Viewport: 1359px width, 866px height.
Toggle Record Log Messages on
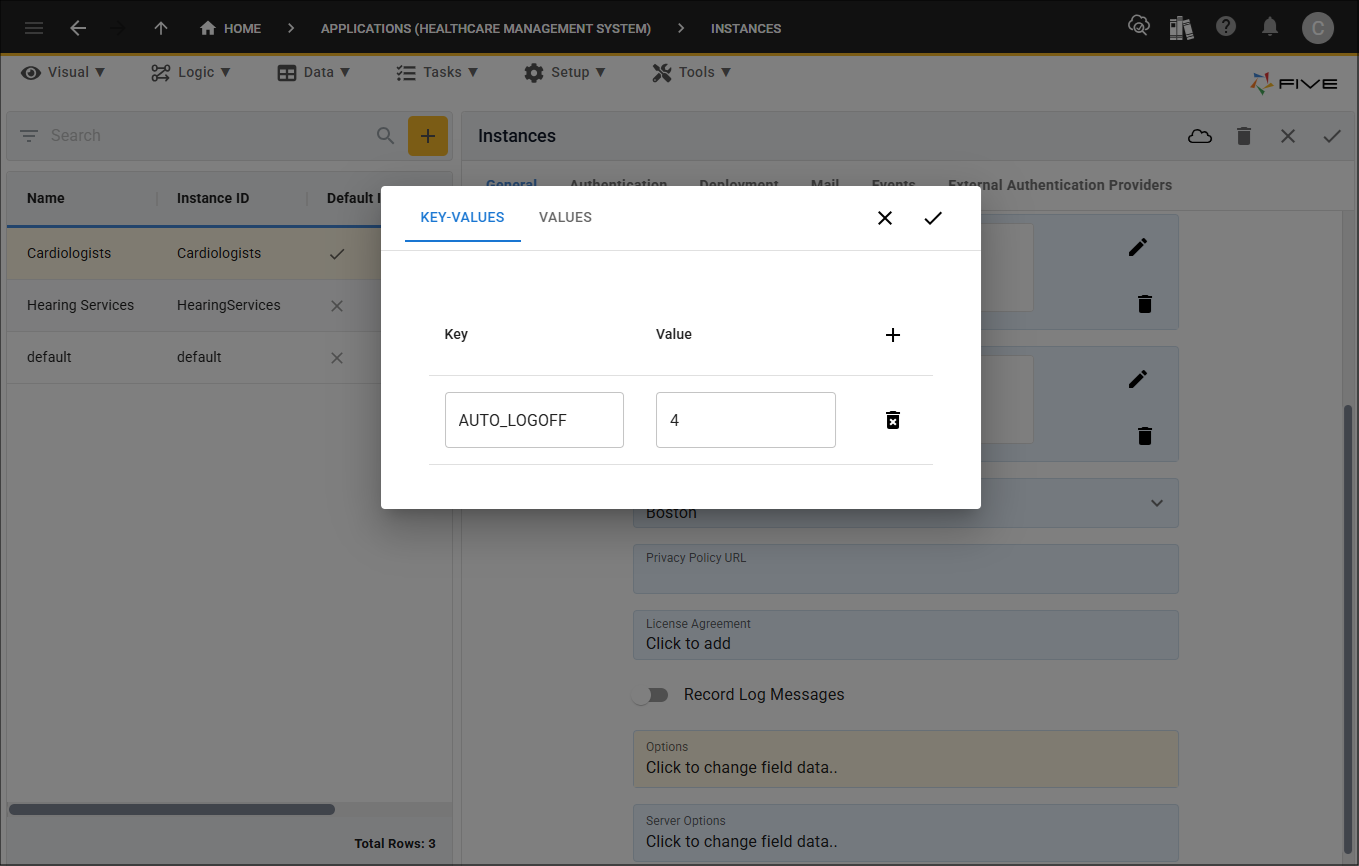tap(651, 694)
